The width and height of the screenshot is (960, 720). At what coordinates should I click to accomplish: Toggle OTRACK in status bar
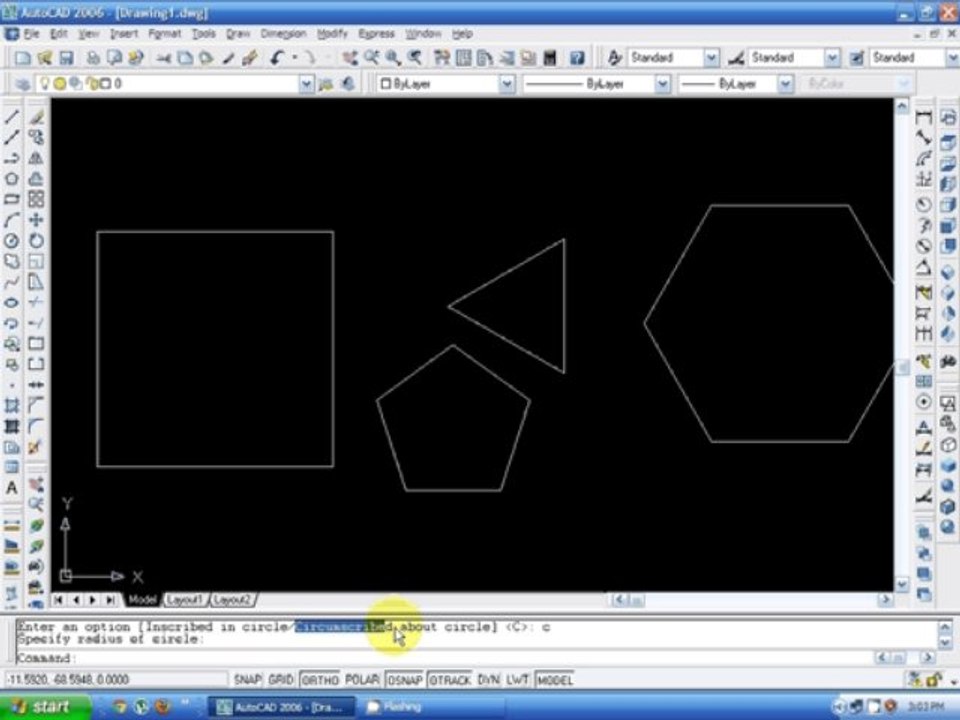450,680
